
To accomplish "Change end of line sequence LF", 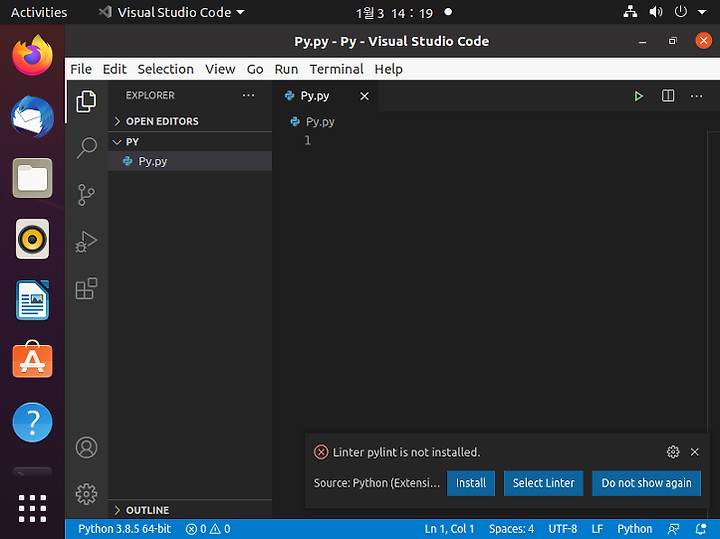I will 597,529.
